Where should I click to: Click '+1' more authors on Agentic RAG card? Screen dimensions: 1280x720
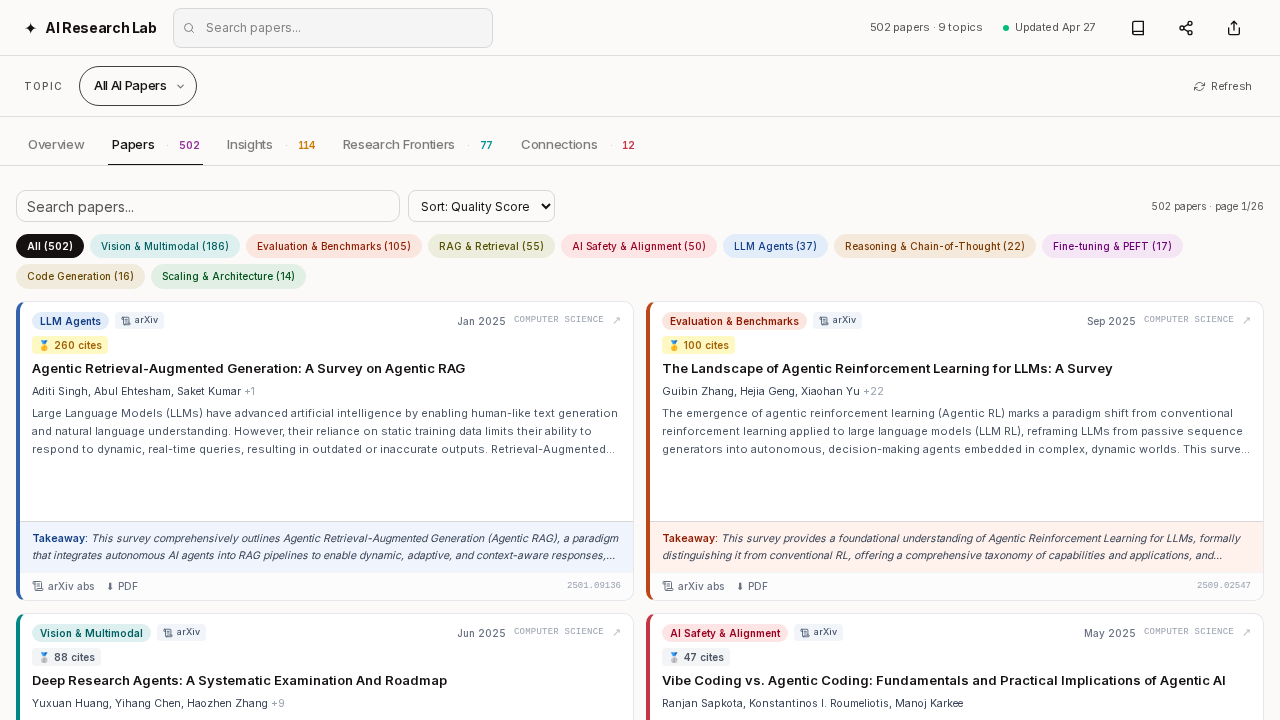[x=250, y=391]
